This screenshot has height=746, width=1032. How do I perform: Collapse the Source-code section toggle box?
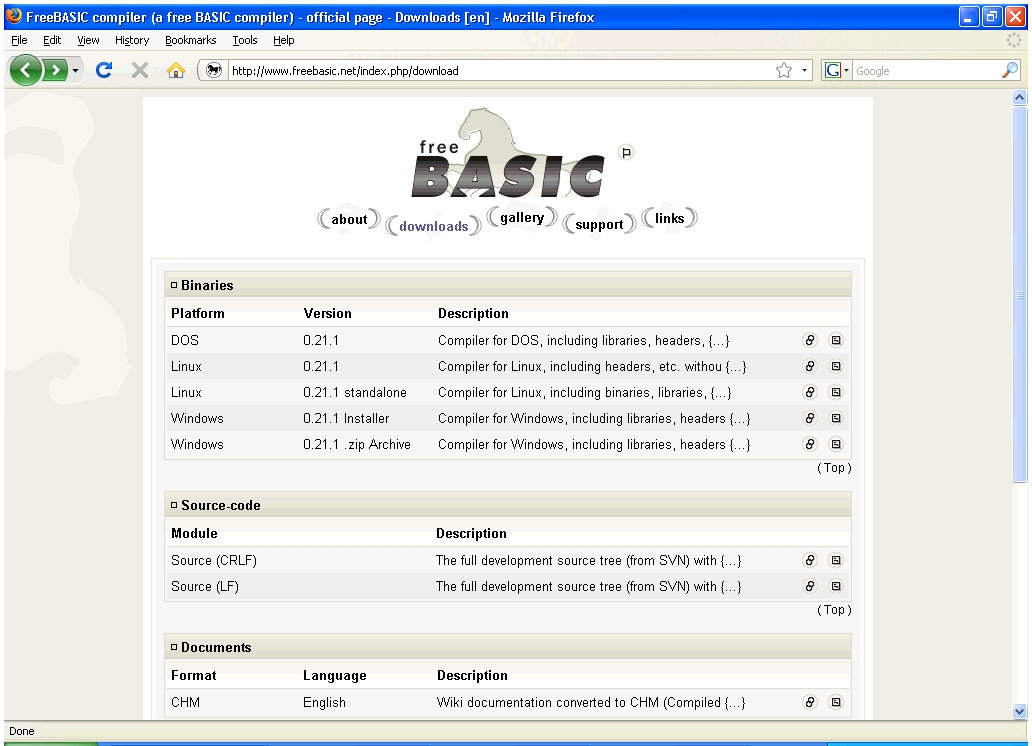(x=174, y=505)
